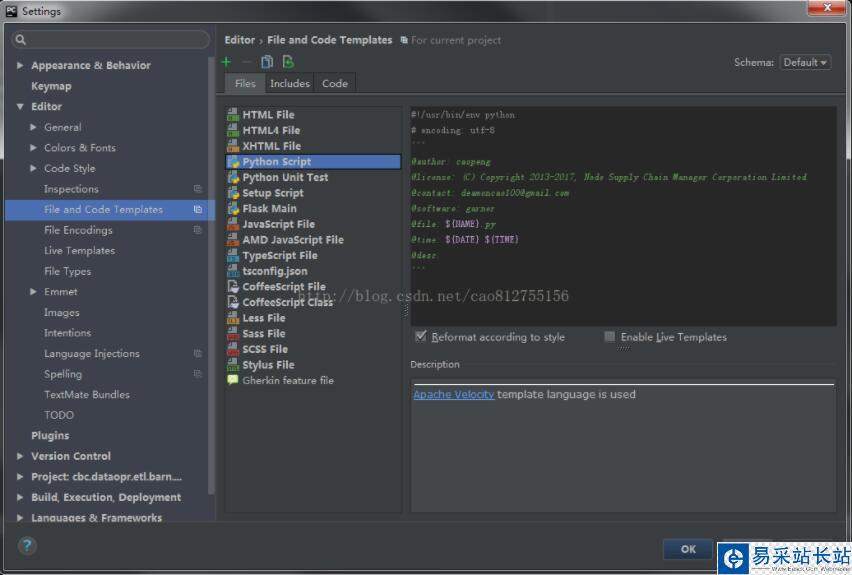
Task: Select the HTML File template
Action: (313, 115)
